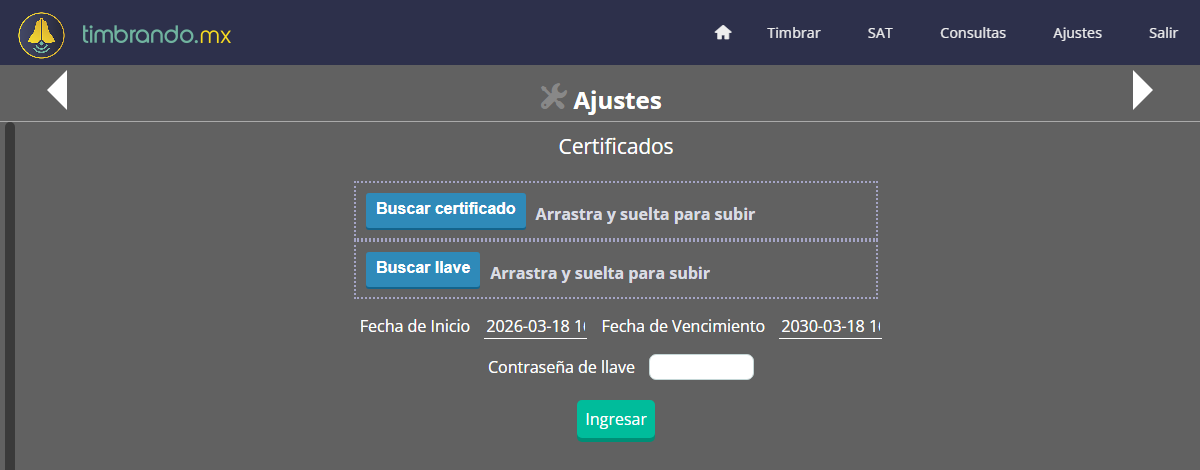Click the 'Contraseña de llave' label
Image resolution: width=1200 pixels, height=470 pixels.
coord(561,367)
